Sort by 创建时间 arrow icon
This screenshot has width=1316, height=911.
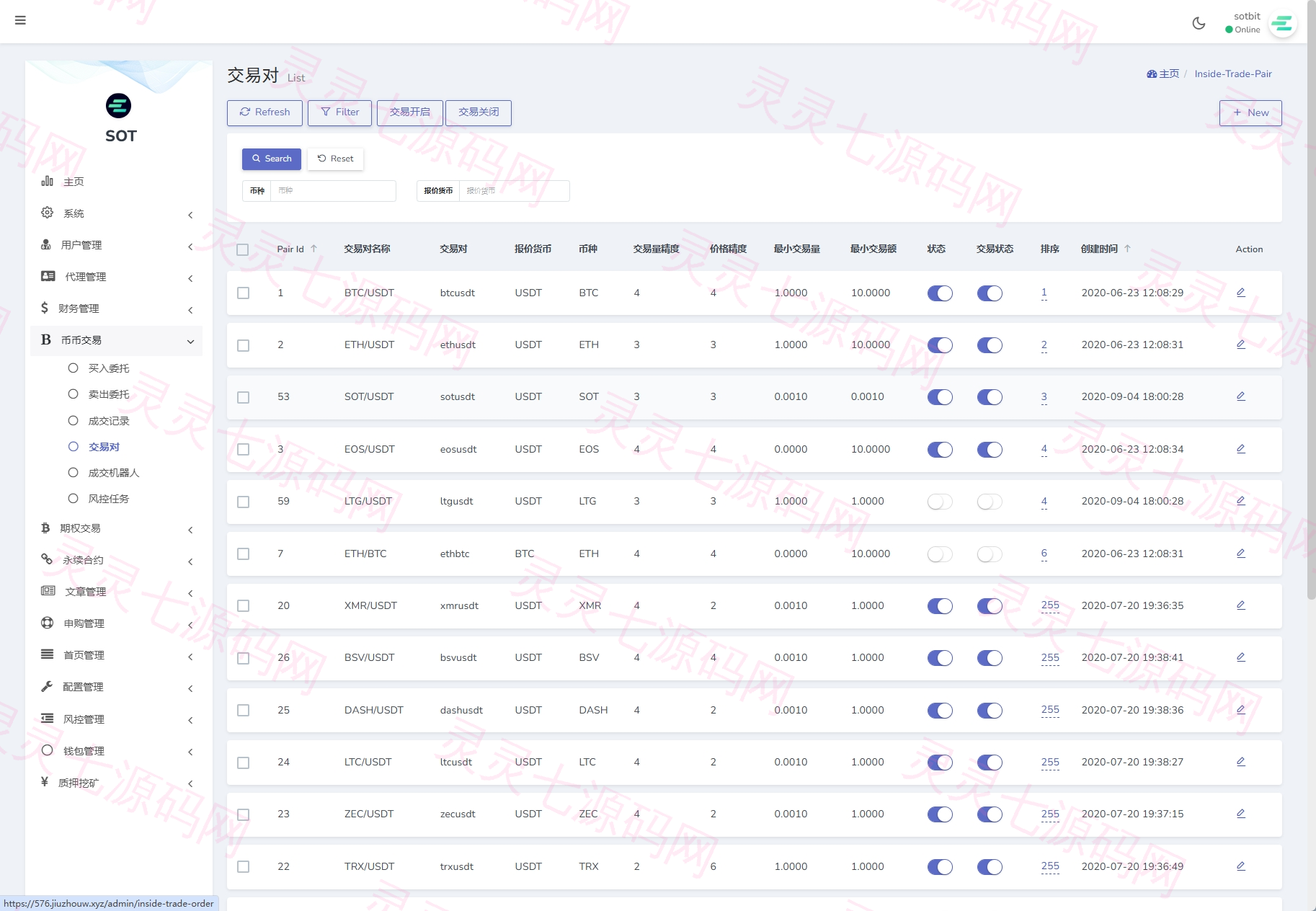(x=1127, y=249)
